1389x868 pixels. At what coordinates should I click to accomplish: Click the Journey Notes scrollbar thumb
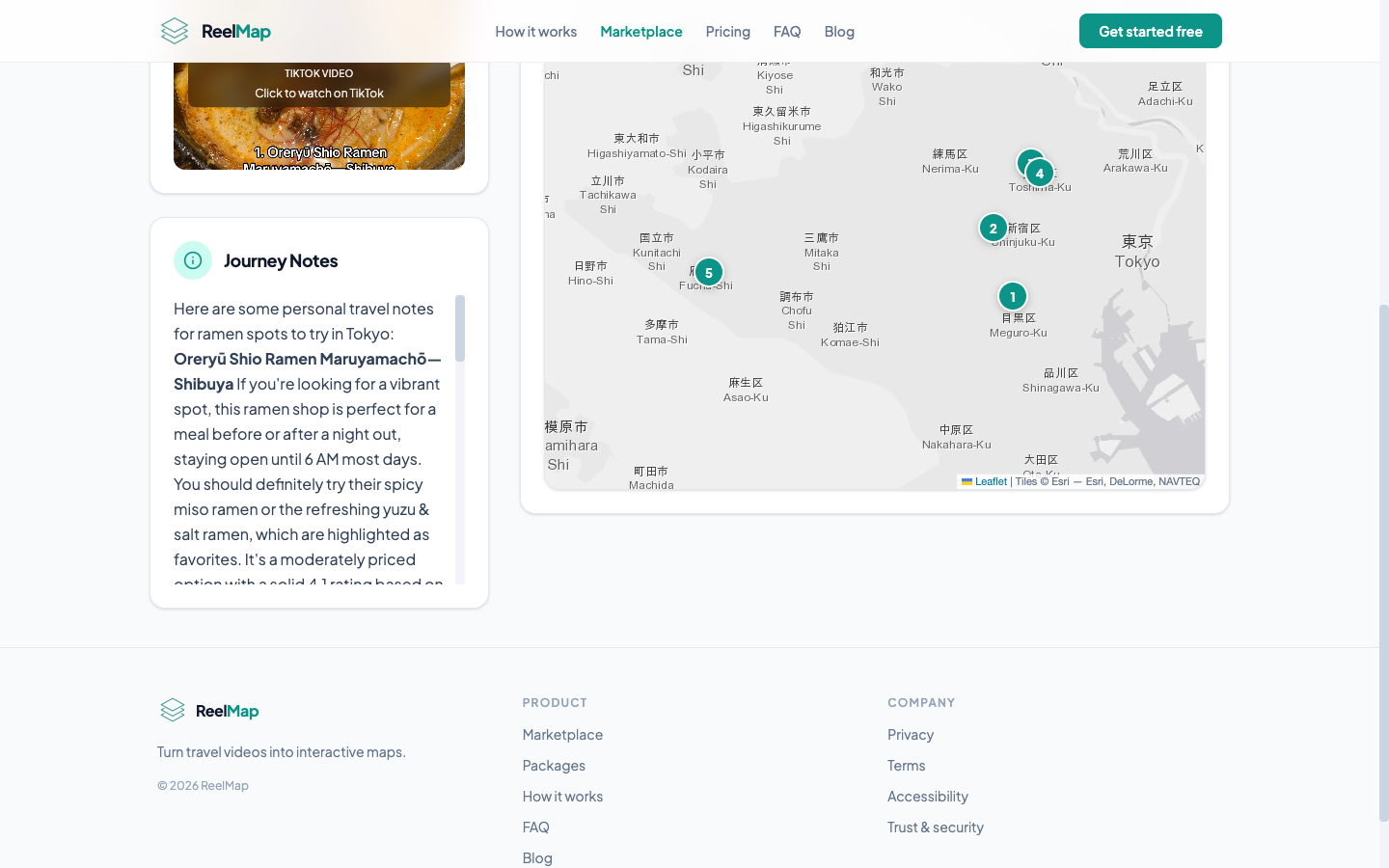click(x=460, y=328)
